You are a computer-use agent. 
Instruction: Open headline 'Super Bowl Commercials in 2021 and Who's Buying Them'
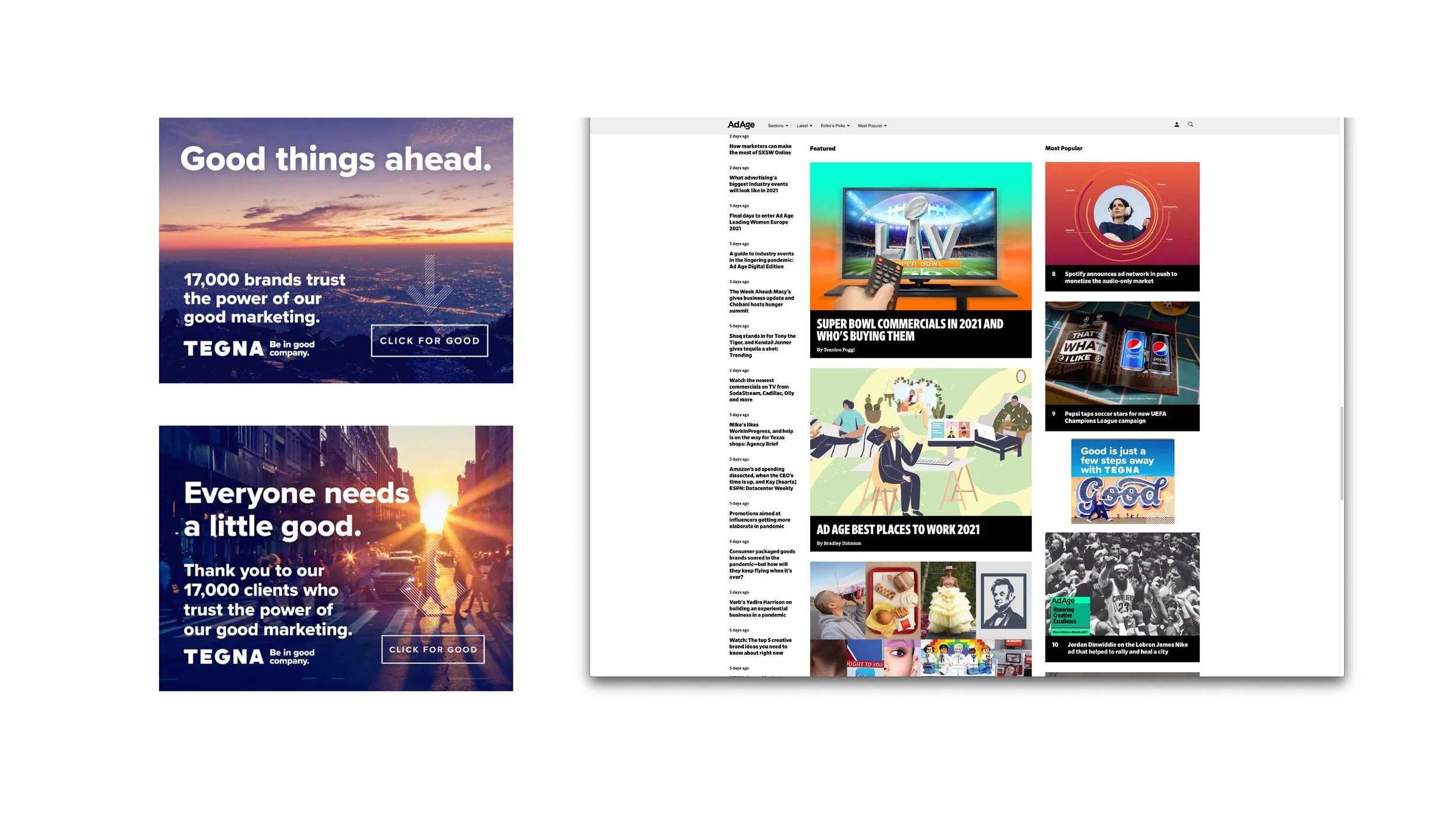click(910, 330)
